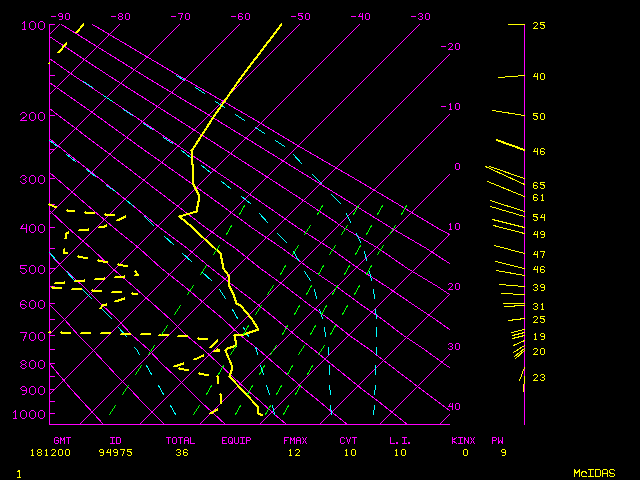
Task: Click the wind speed value 65
Action: click(x=538, y=186)
